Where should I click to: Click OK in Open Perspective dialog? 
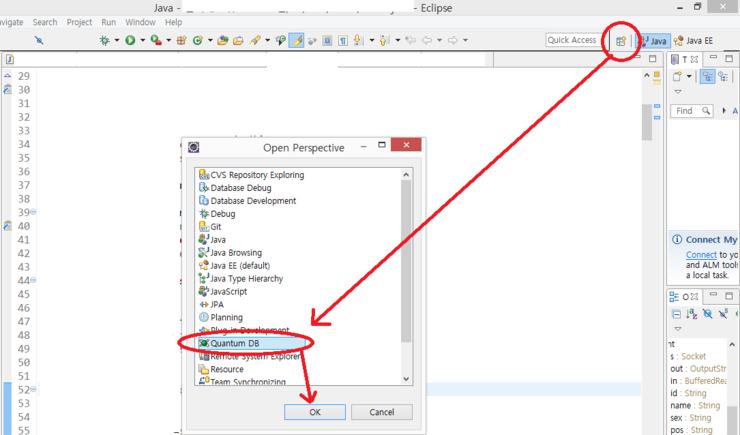pyautogui.click(x=314, y=412)
